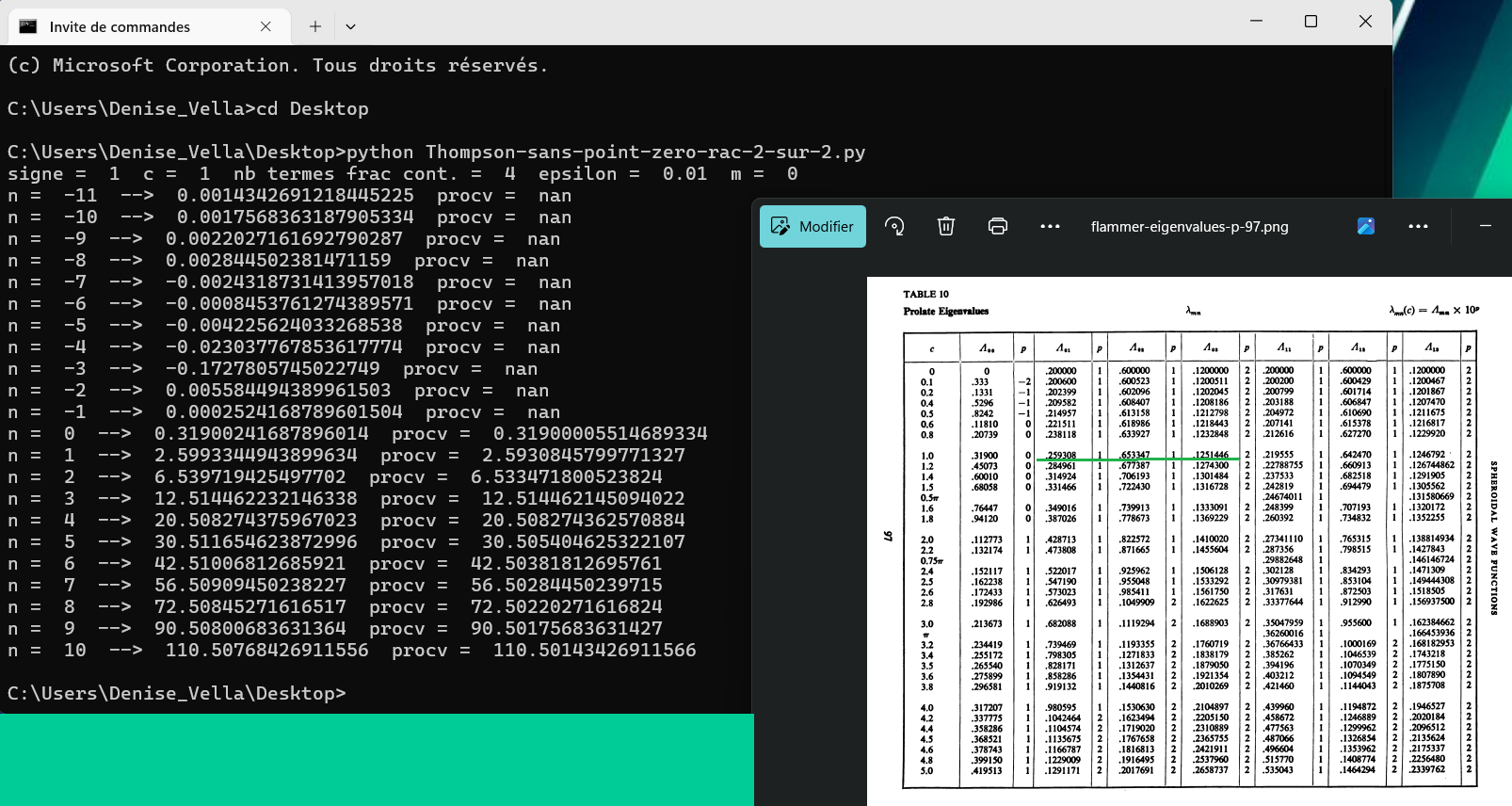This screenshot has width=1512, height=806.
Task: Delete the image using the trash icon
Action: click(946, 226)
